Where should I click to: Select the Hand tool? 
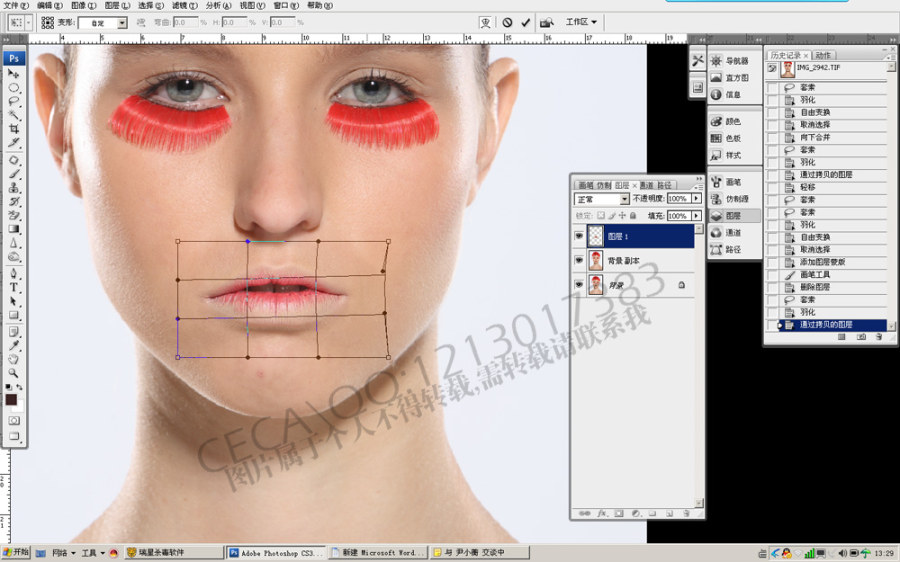pyautogui.click(x=14, y=360)
